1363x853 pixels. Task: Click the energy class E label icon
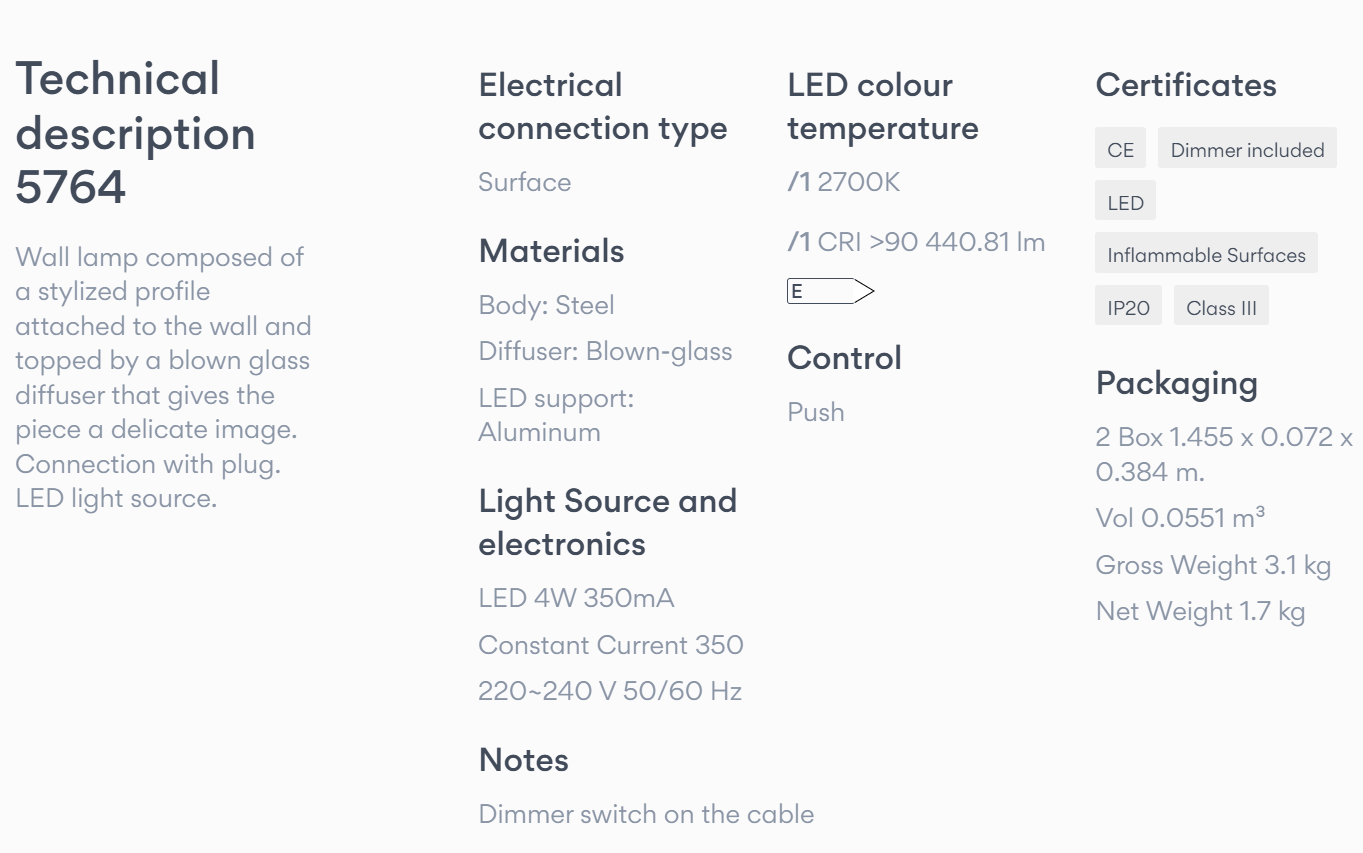(x=831, y=291)
